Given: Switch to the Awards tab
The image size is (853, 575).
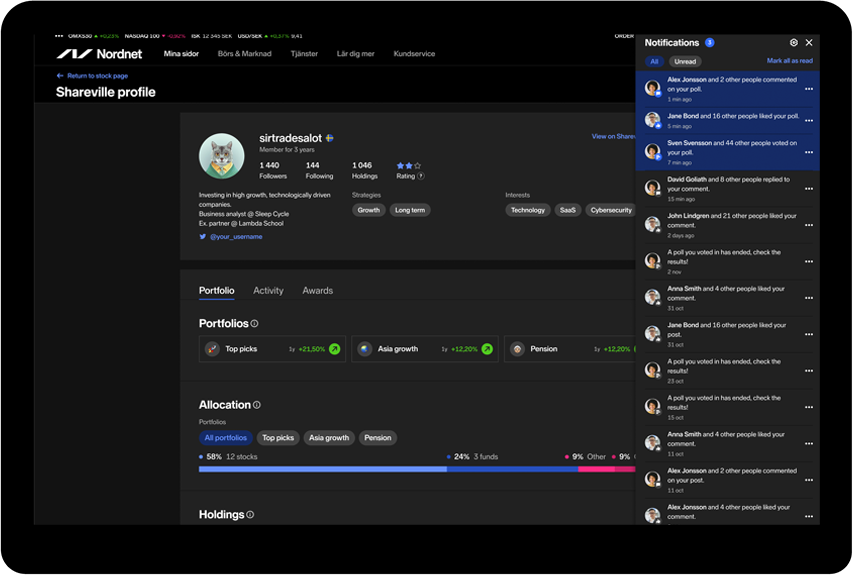Looking at the screenshot, I should click(x=318, y=291).
